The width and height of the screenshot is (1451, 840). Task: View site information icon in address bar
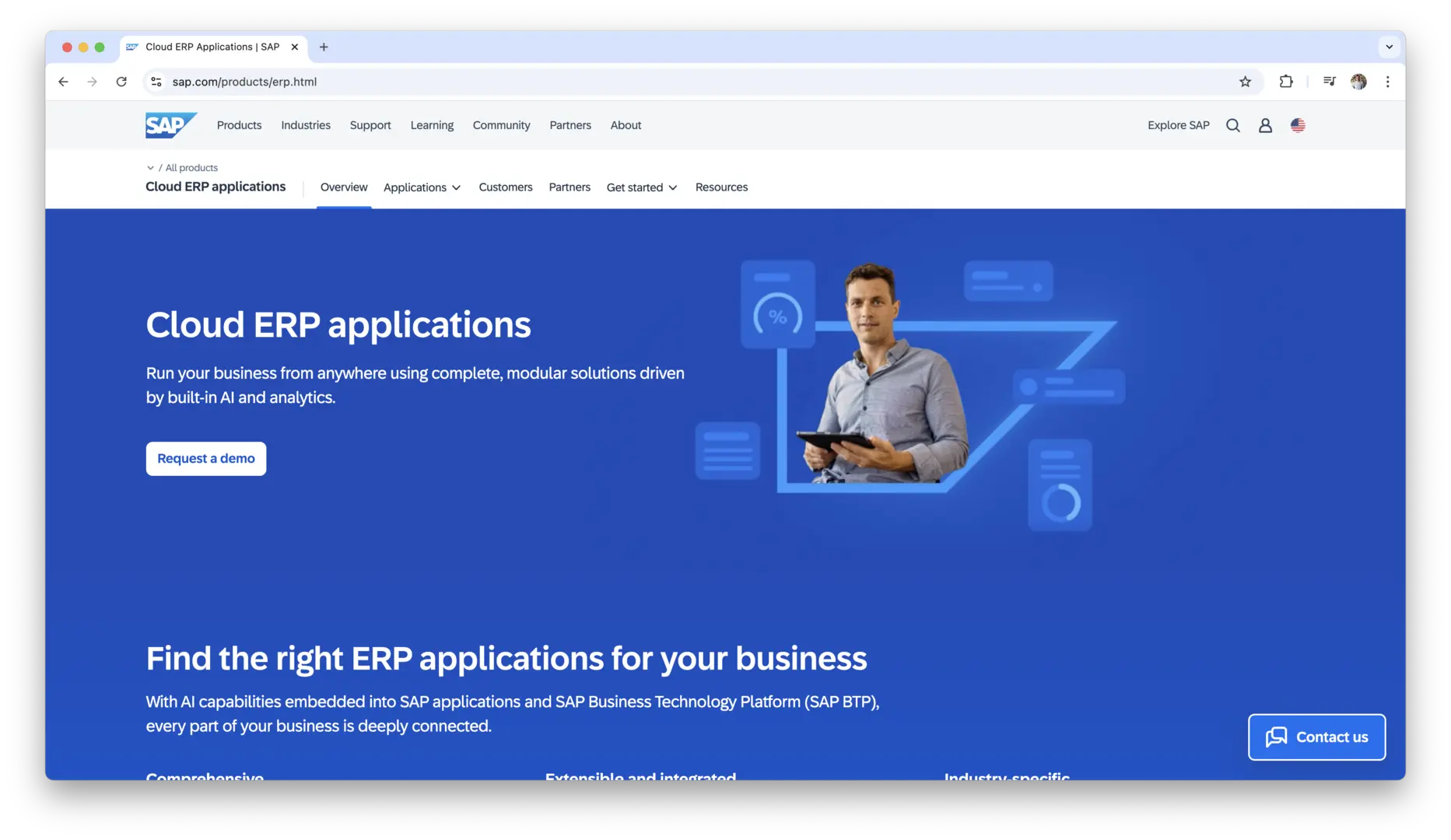pyautogui.click(x=156, y=82)
